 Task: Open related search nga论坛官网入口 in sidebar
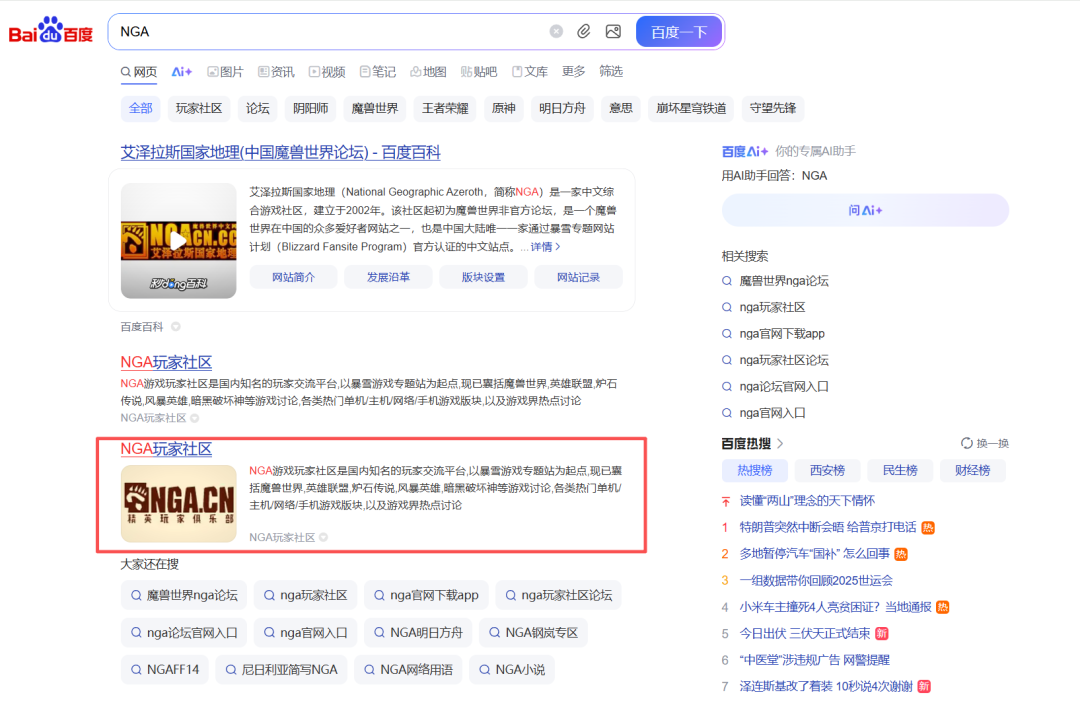tap(784, 386)
